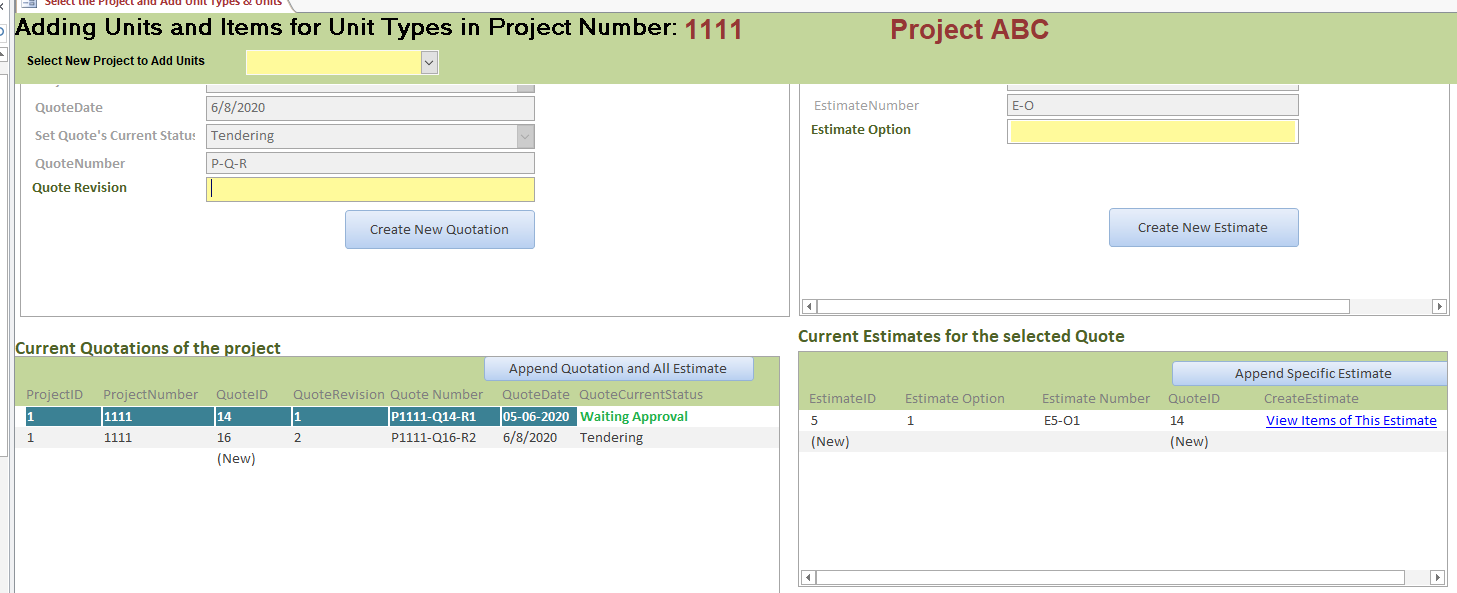Click QuoteID cell 16 in quotations list

pyautogui.click(x=224, y=438)
